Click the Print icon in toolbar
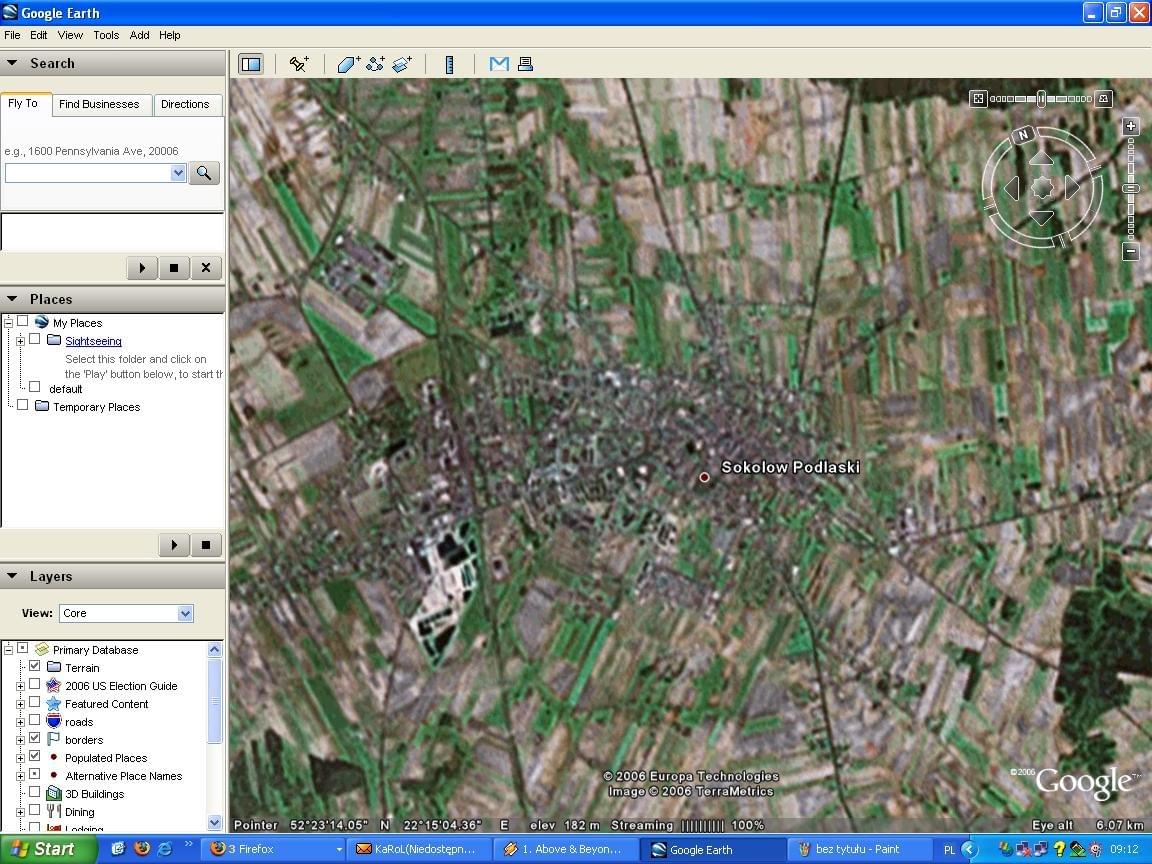Screen dimensions: 1152x864 (525, 64)
